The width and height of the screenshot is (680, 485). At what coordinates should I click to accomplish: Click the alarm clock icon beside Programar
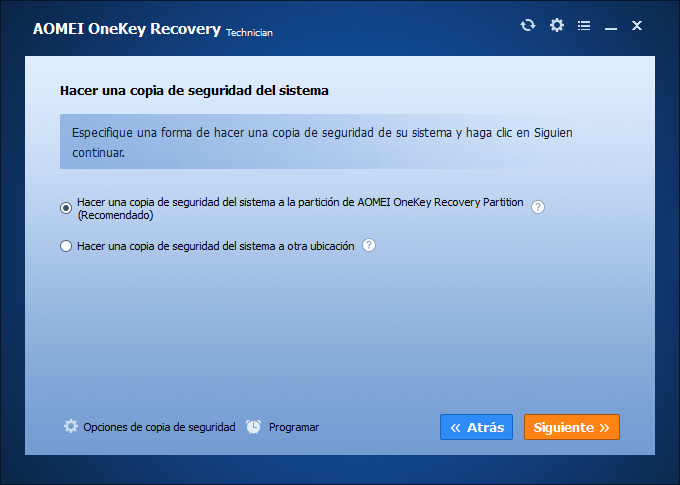254,427
